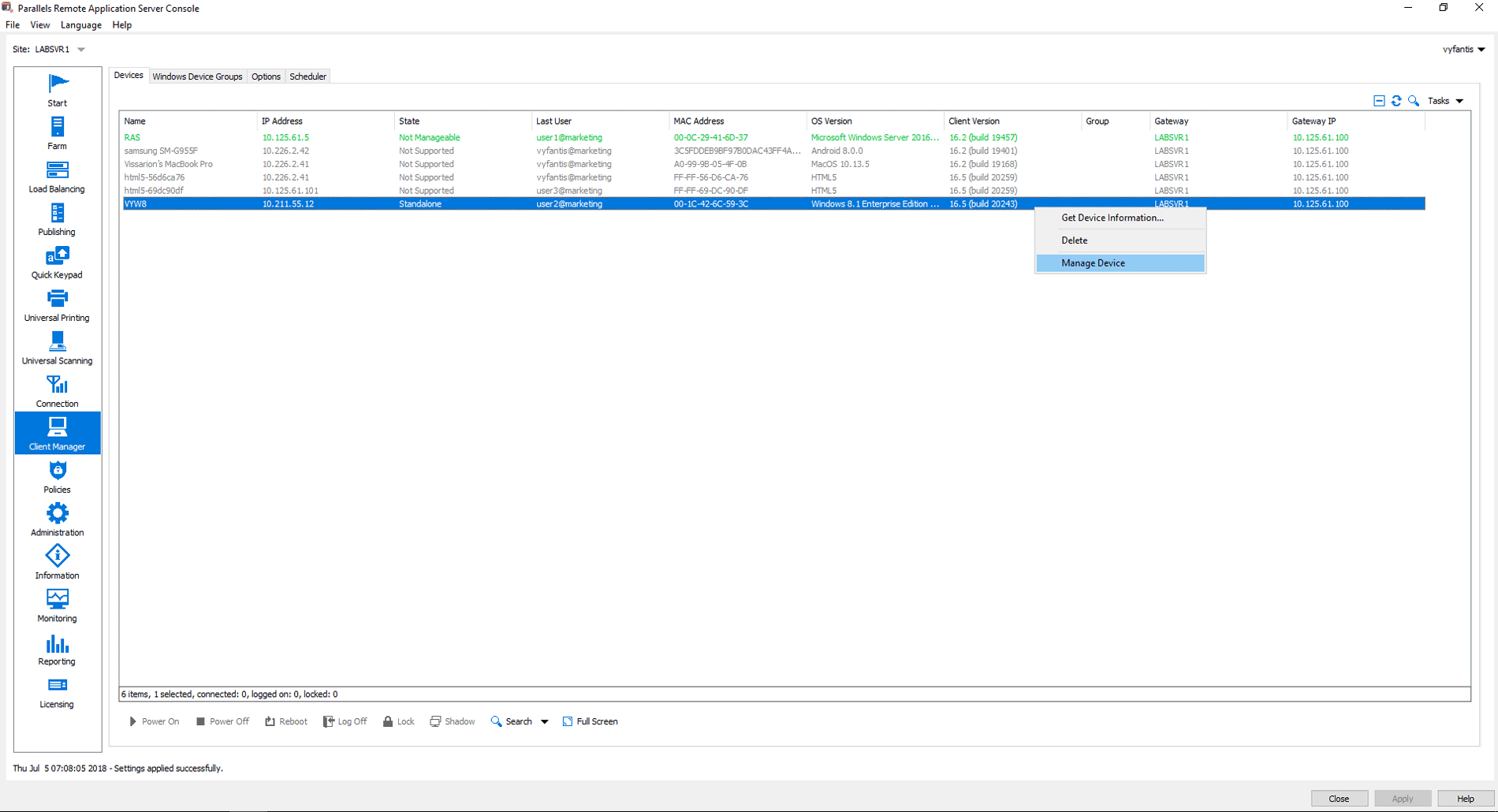Open the Monitoring category
1498x812 pixels.
pos(57,605)
